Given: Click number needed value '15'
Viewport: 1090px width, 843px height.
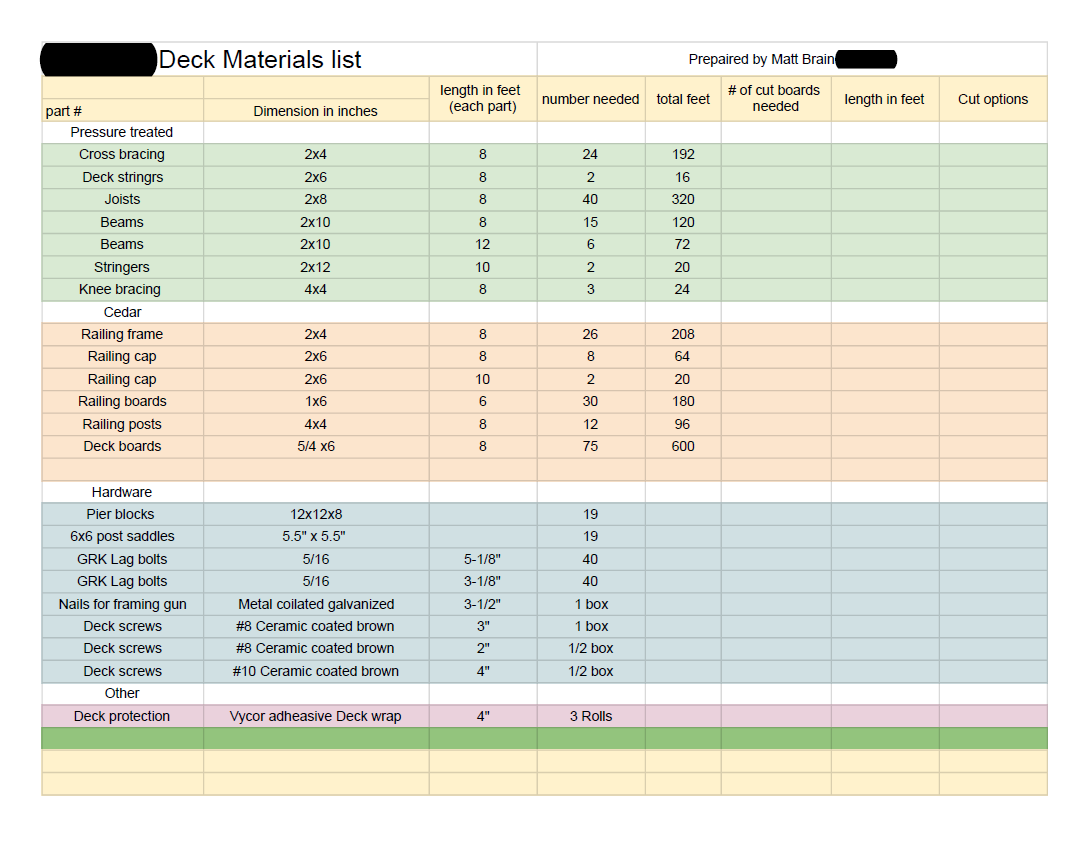Looking at the screenshot, I should pos(590,222).
